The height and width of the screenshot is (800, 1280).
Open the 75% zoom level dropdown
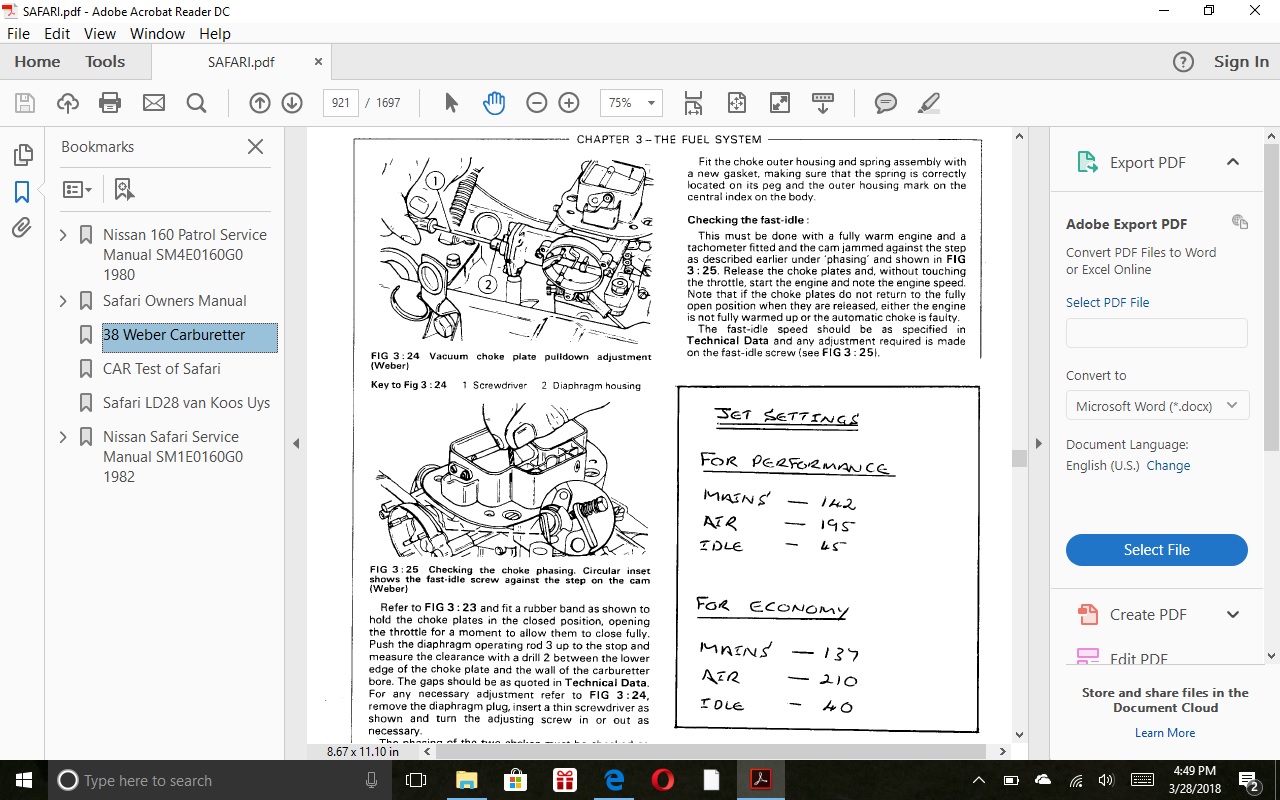click(631, 103)
